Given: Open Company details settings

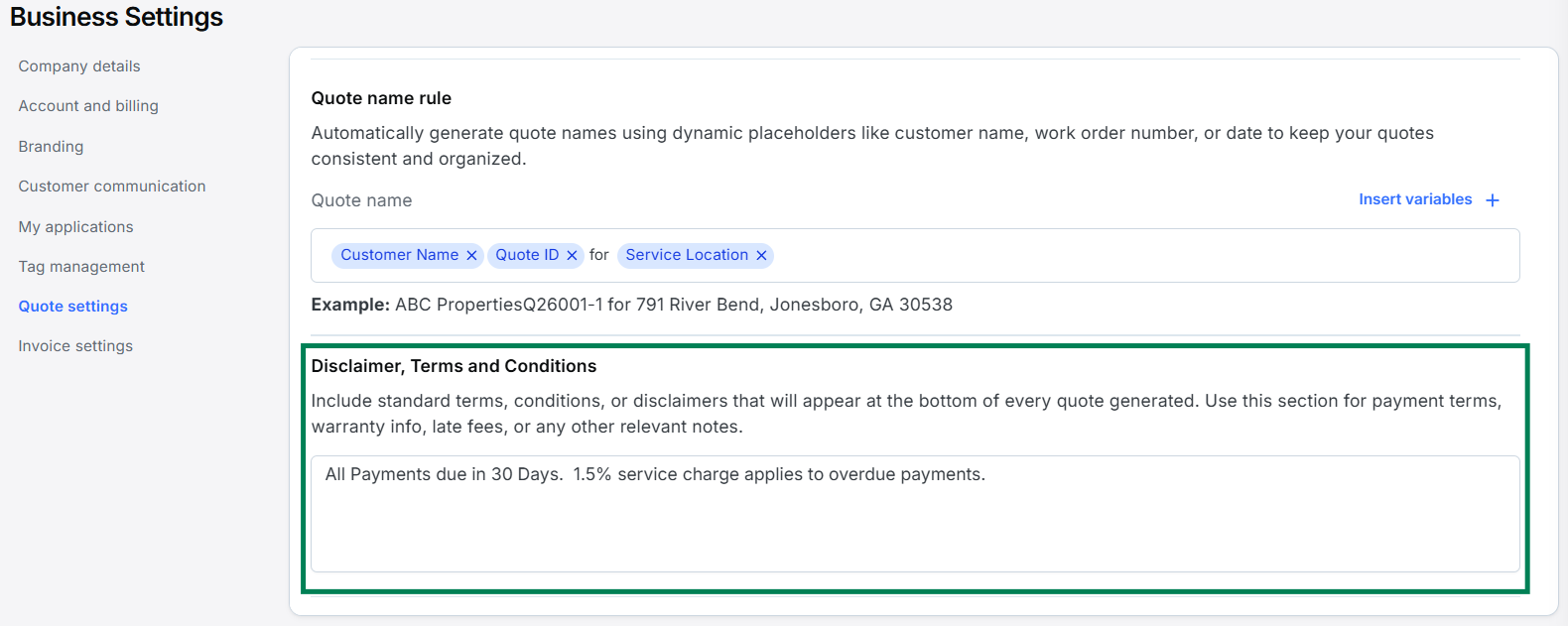Looking at the screenshot, I should tap(79, 66).
